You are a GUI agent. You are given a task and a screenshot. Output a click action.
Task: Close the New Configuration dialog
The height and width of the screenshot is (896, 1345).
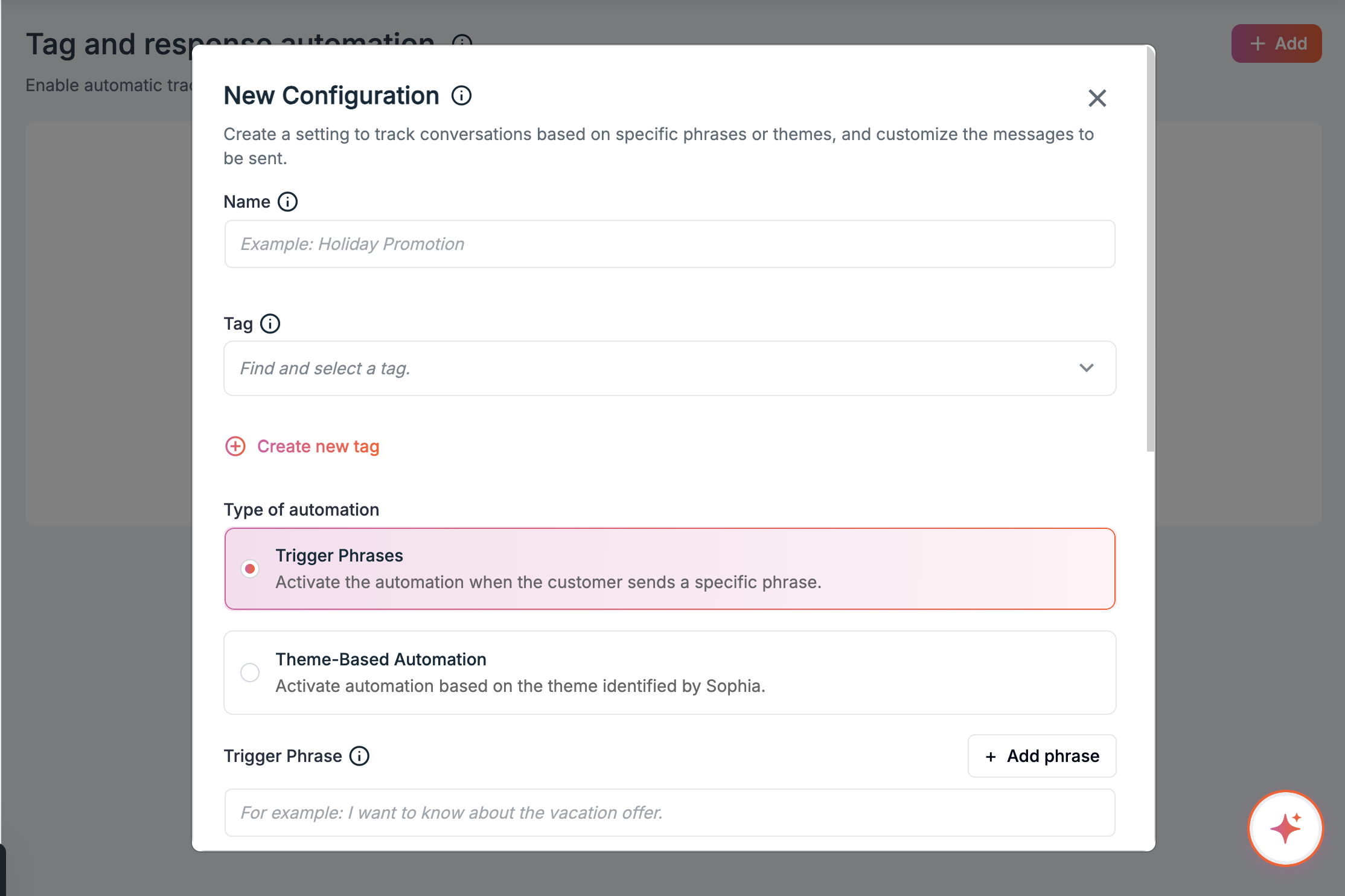[1097, 98]
